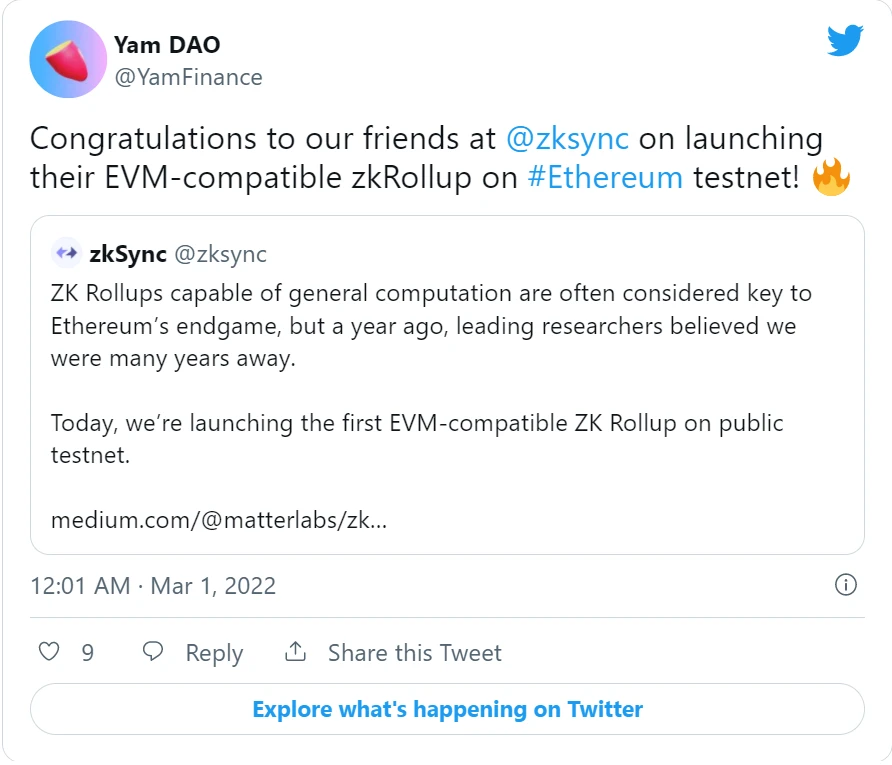Viewport: 892px width, 765px height.
Task: Follow the @zksync mention link
Action: [x=567, y=138]
